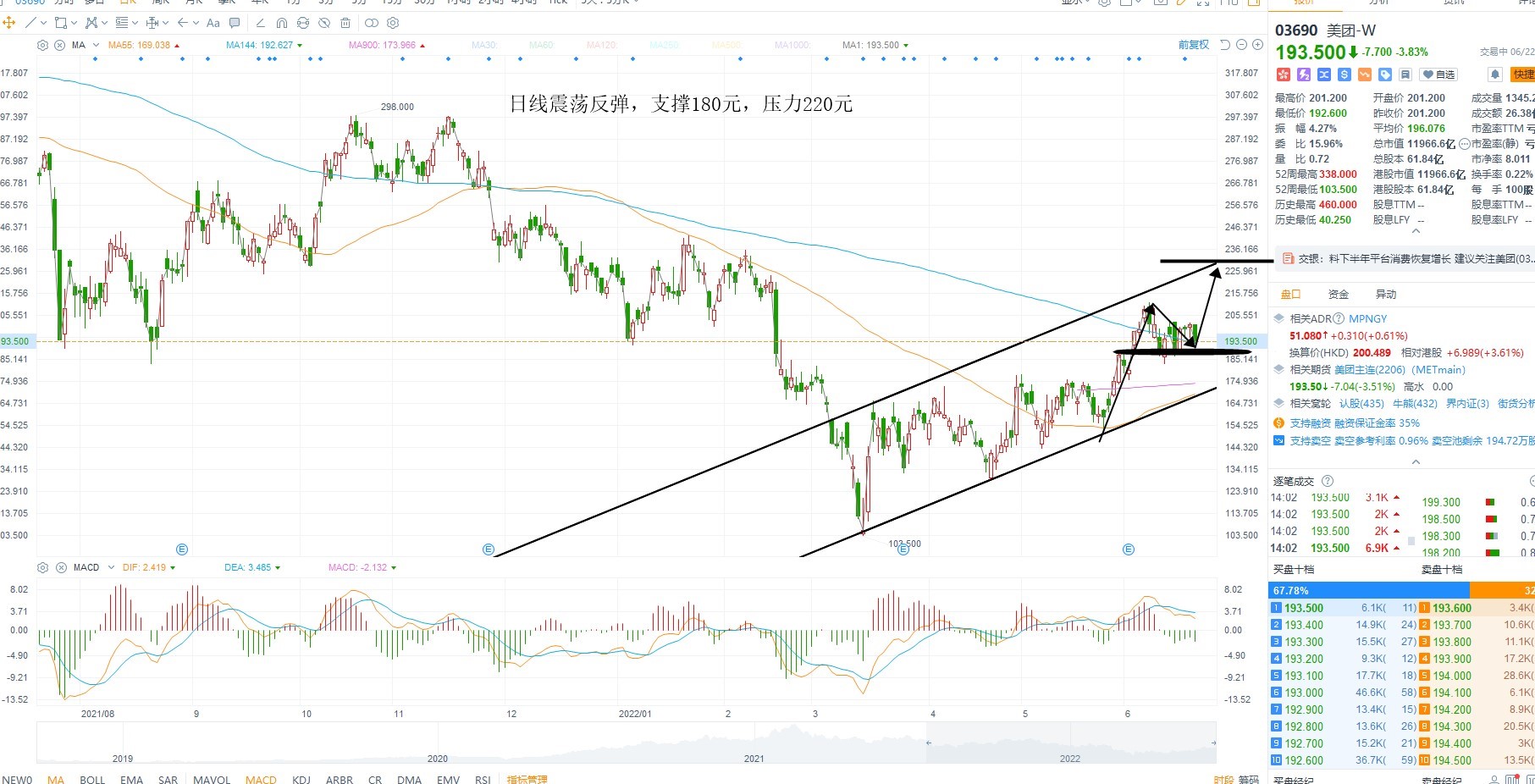Open 牛熊(432) CBBC link
Screen dimensions: 1535x784
click(1415, 403)
